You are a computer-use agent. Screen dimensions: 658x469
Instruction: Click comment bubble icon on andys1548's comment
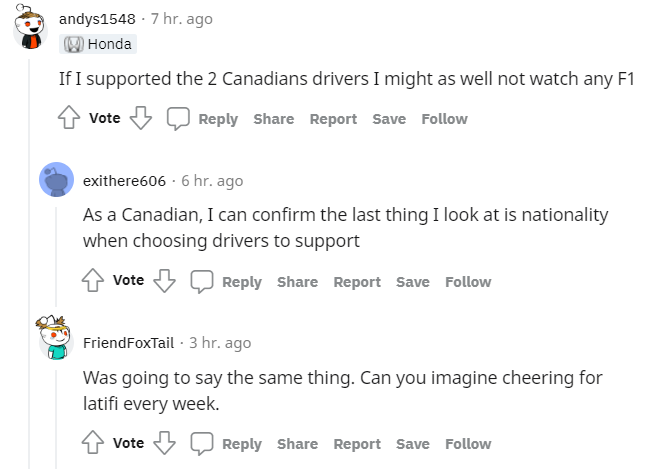(178, 119)
